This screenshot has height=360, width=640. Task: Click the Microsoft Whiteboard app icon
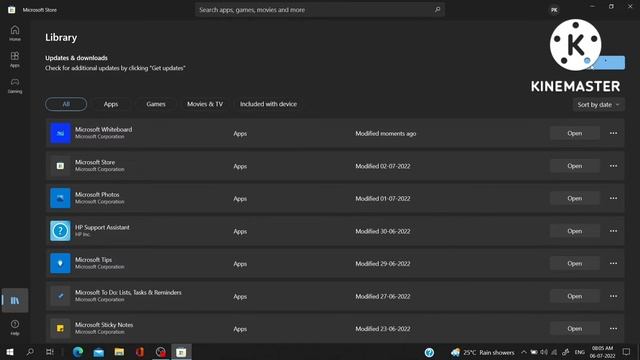60,133
